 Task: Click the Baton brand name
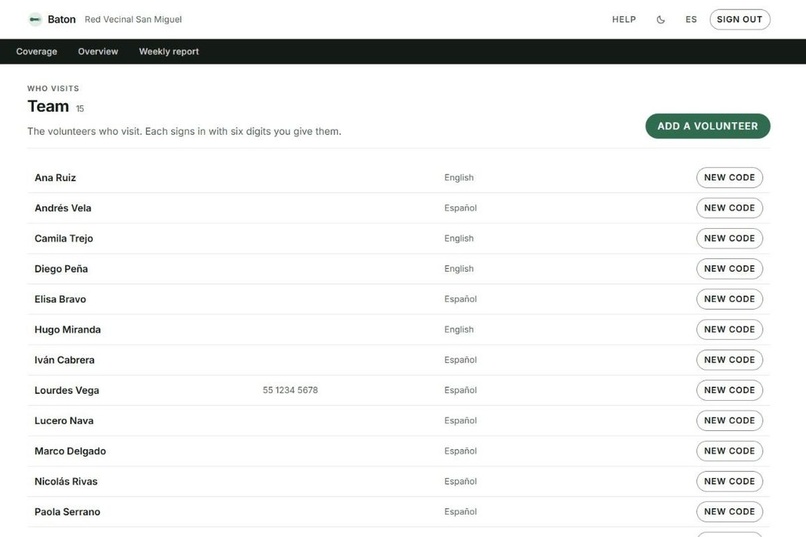(x=62, y=20)
